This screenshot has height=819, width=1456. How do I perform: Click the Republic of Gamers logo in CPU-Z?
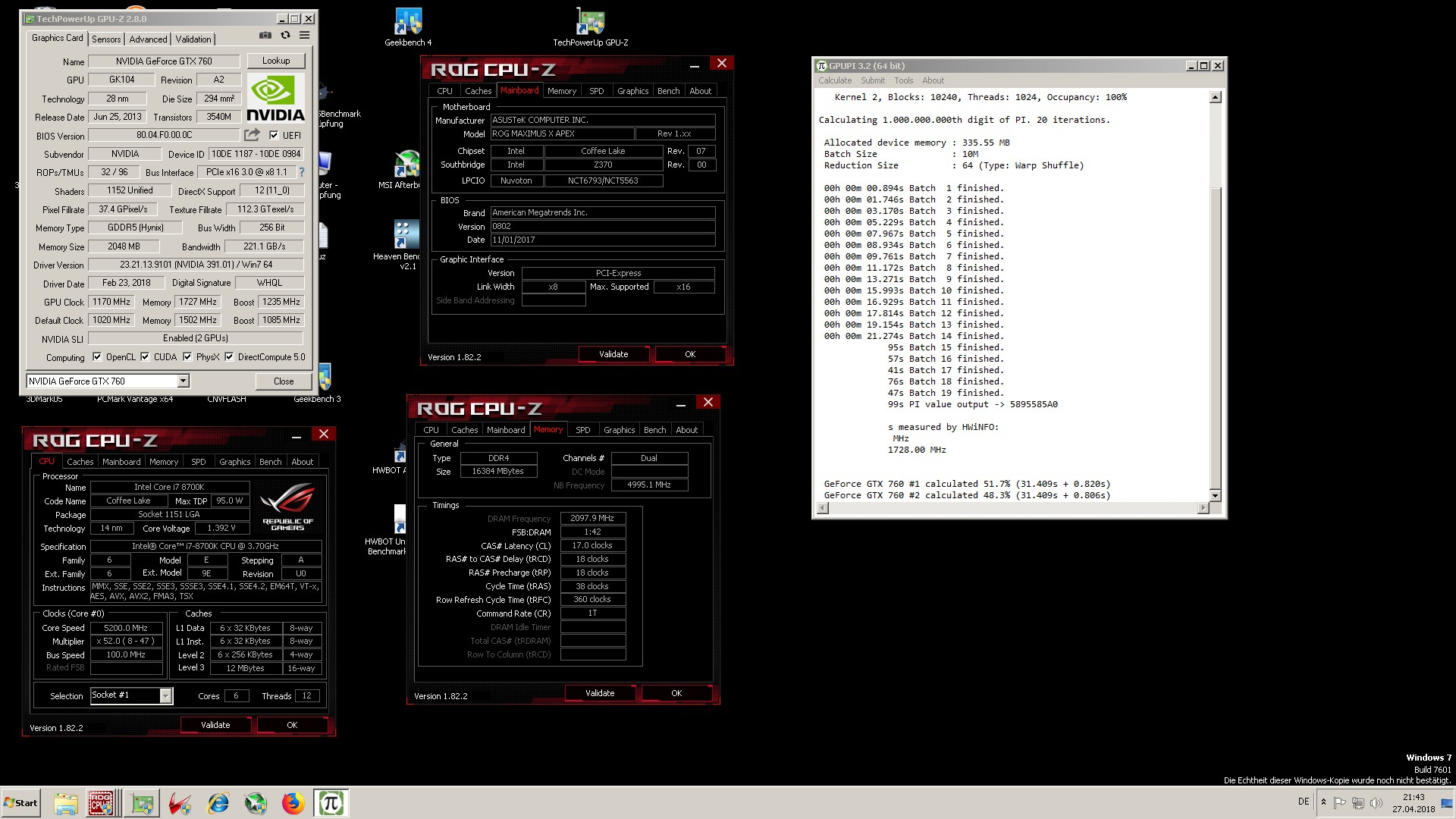pos(287,507)
